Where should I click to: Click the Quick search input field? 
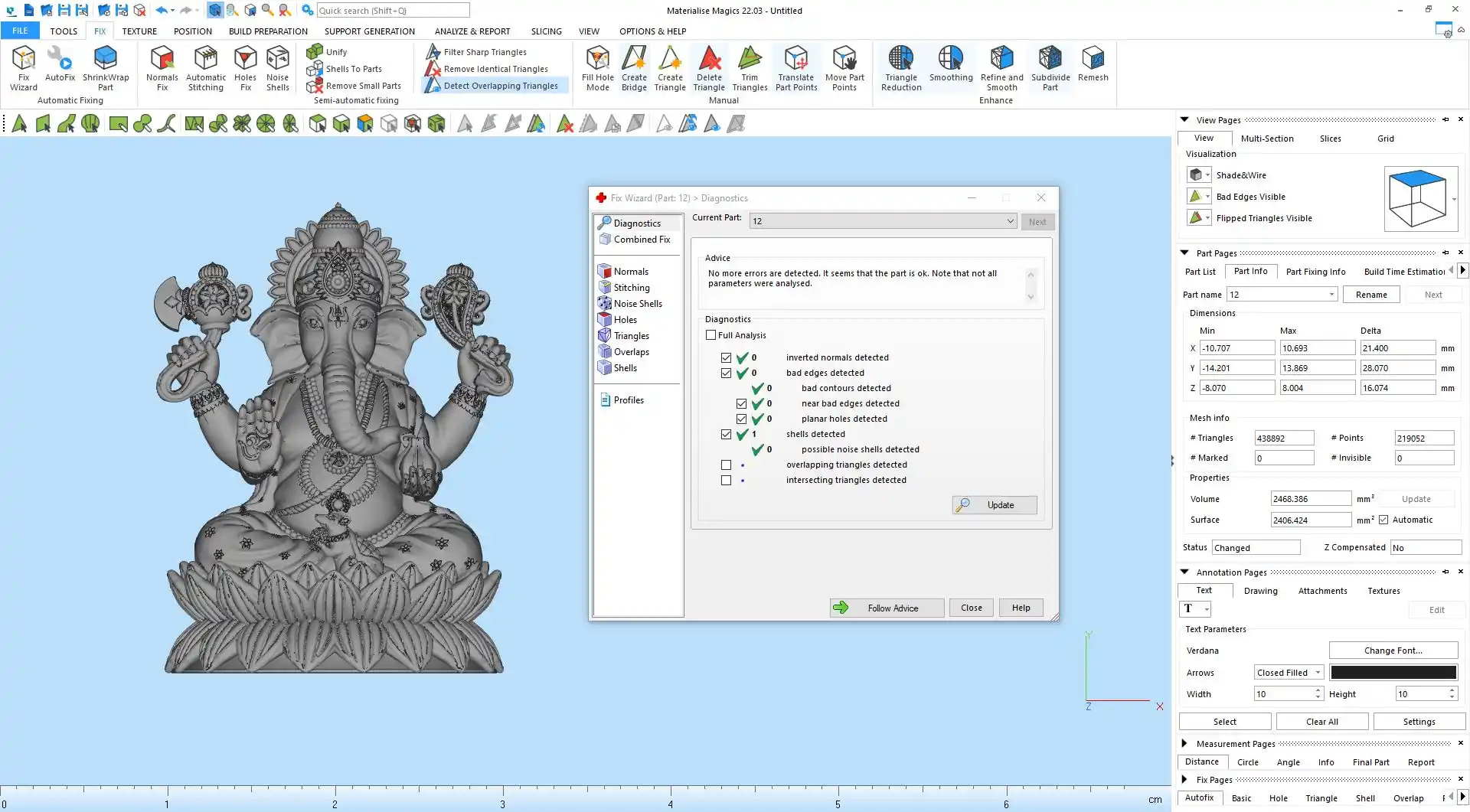393,11
